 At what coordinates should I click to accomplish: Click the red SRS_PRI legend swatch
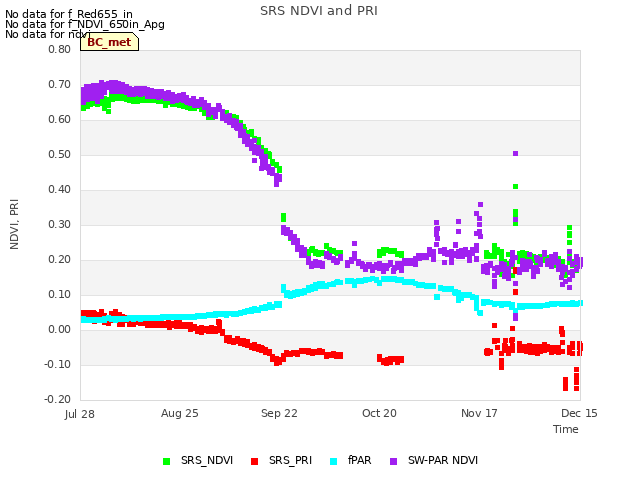pyautogui.click(x=255, y=461)
